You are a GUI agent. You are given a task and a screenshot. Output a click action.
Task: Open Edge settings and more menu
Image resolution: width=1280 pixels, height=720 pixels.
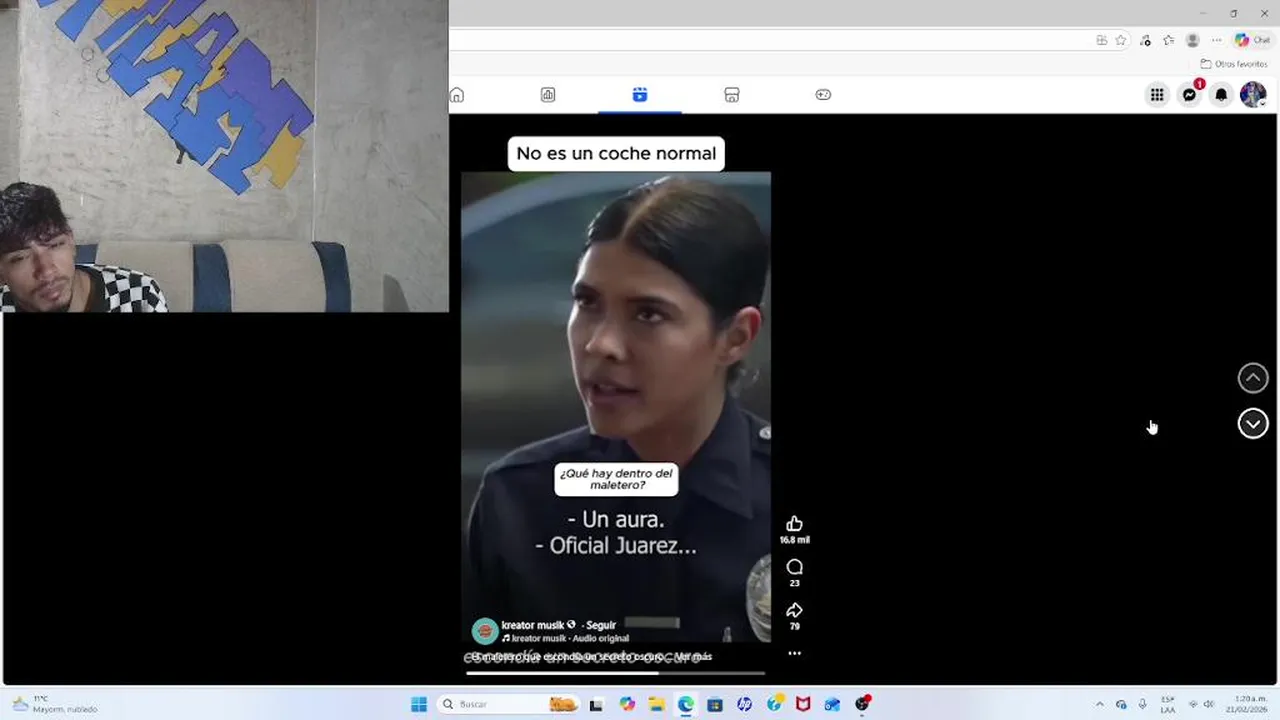(1216, 40)
